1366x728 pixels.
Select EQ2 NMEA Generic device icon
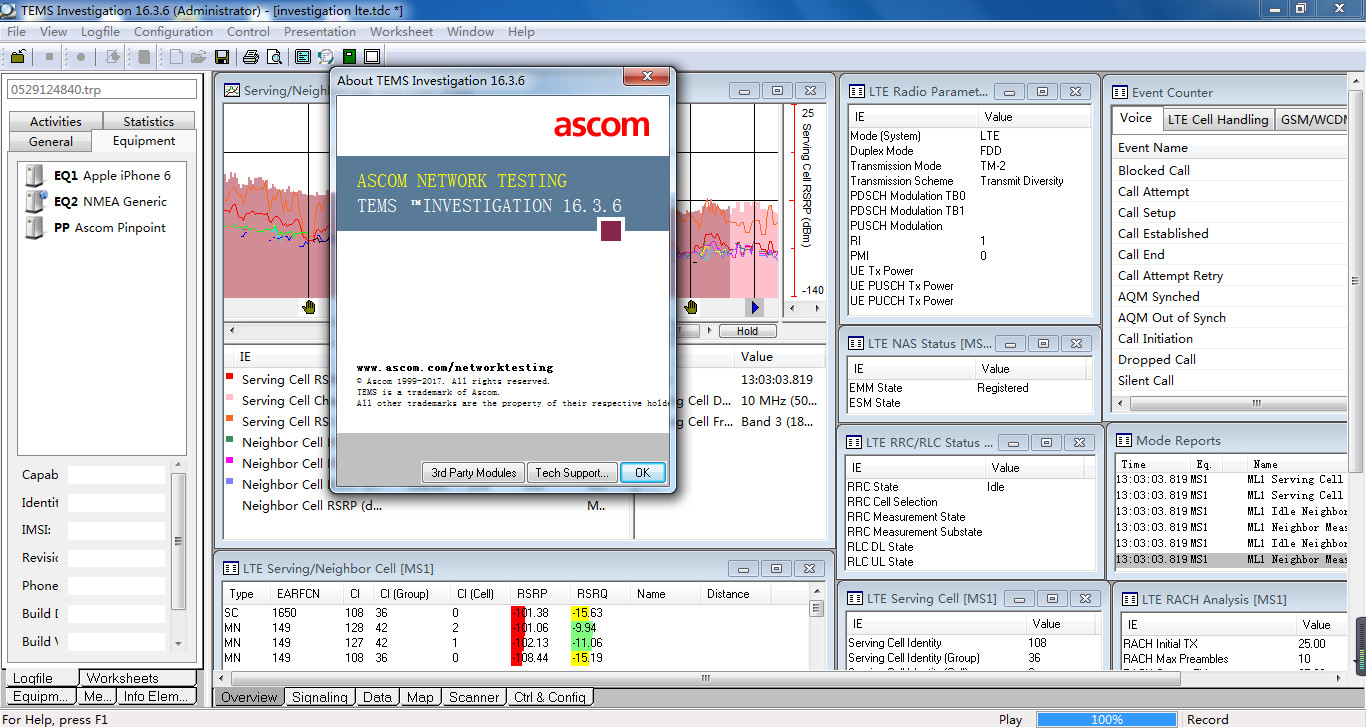[35, 202]
